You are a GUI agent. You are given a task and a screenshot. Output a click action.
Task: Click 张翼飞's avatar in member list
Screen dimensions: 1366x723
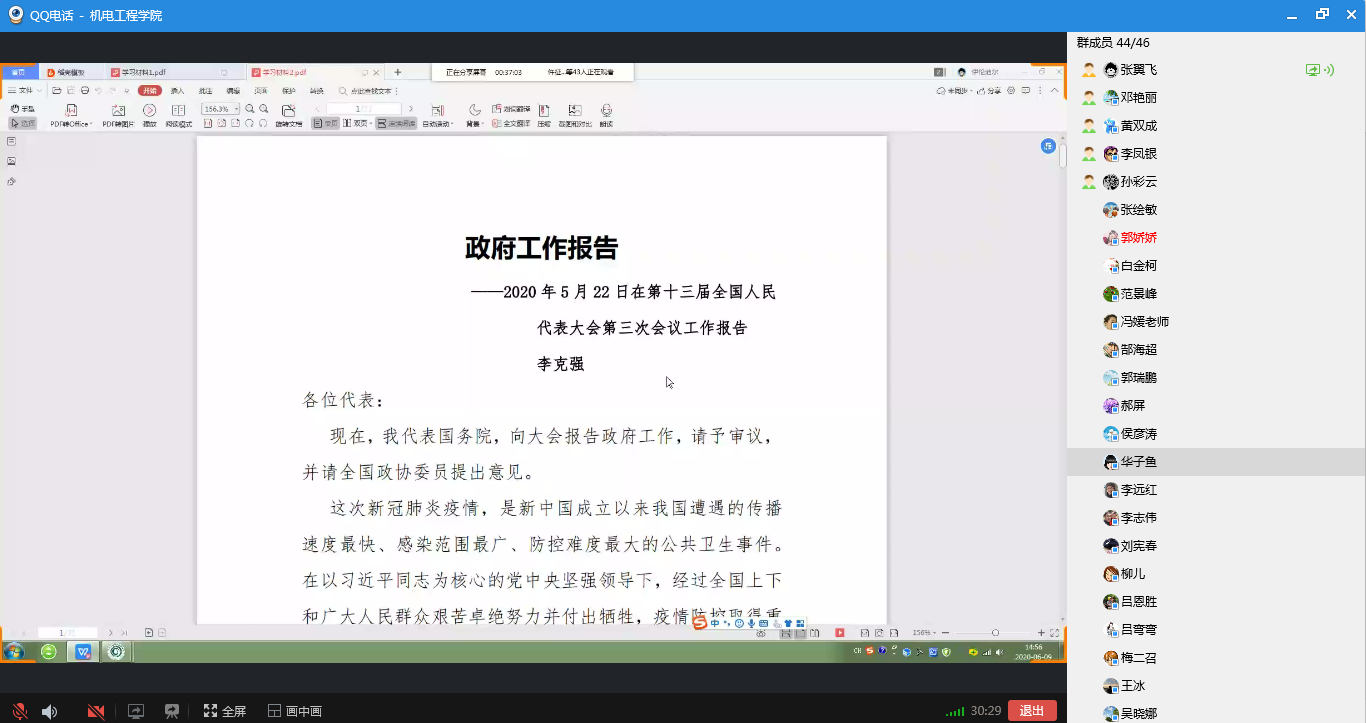(x=1110, y=70)
